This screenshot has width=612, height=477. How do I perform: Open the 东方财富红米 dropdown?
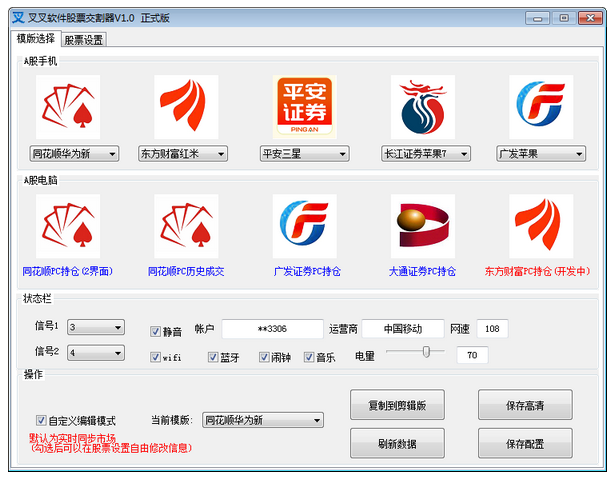click(183, 154)
